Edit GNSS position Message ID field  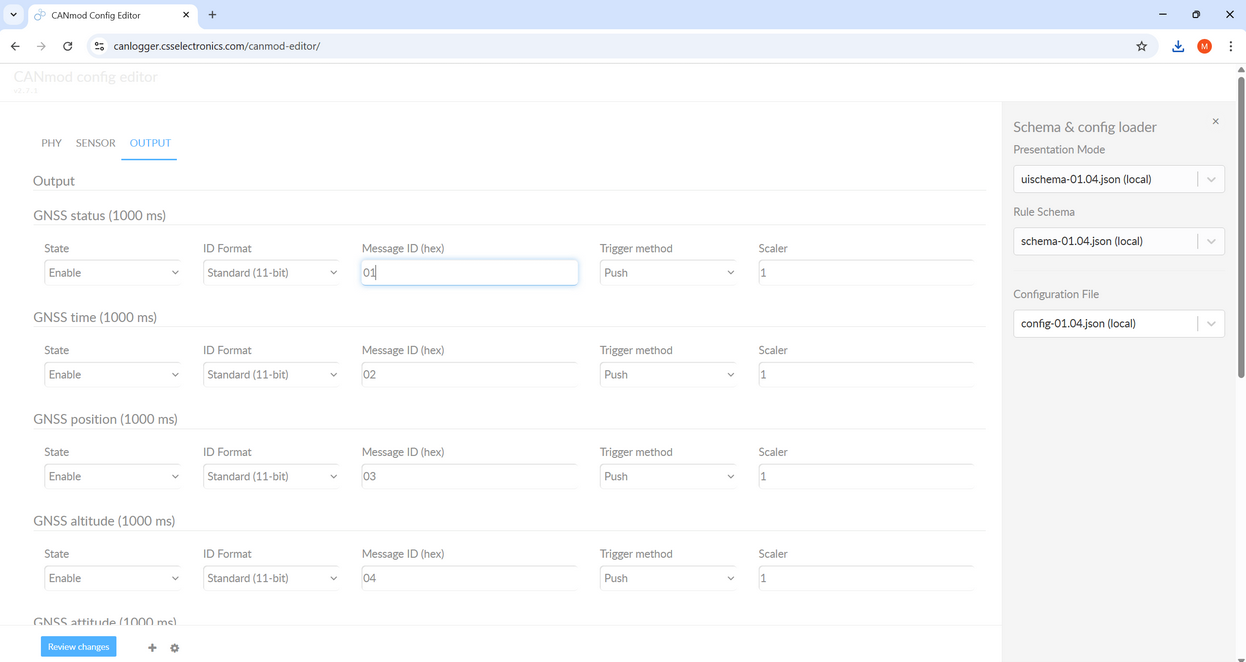[x=469, y=477]
